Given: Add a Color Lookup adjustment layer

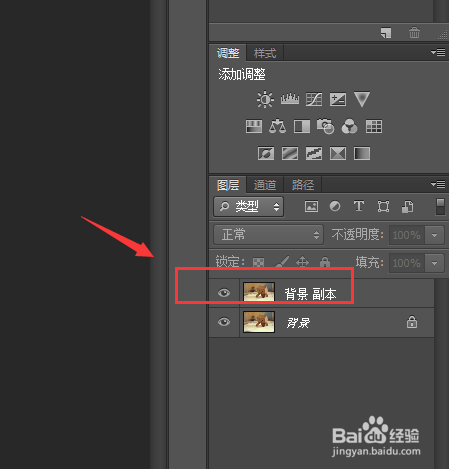Looking at the screenshot, I should [374, 127].
